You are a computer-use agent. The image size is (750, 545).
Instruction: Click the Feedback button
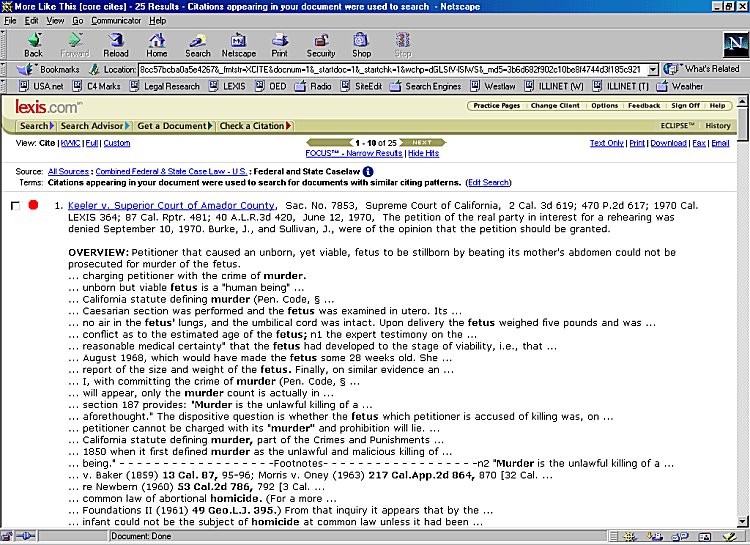[644, 105]
